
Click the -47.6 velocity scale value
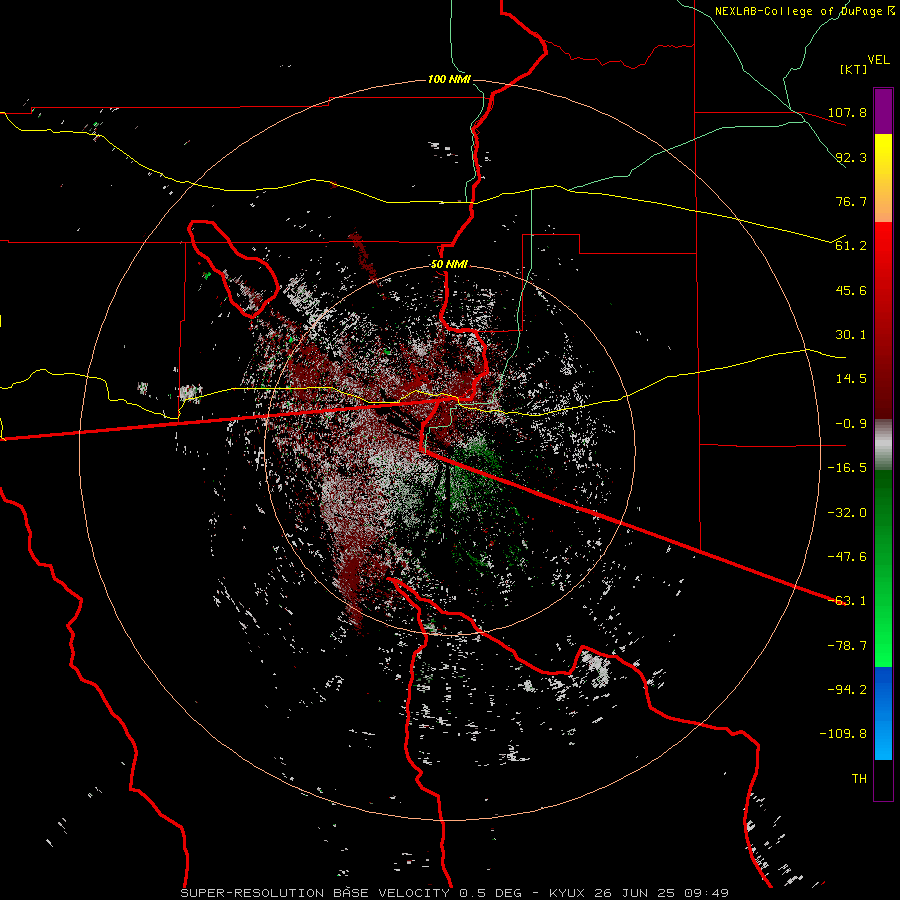tap(847, 557)
